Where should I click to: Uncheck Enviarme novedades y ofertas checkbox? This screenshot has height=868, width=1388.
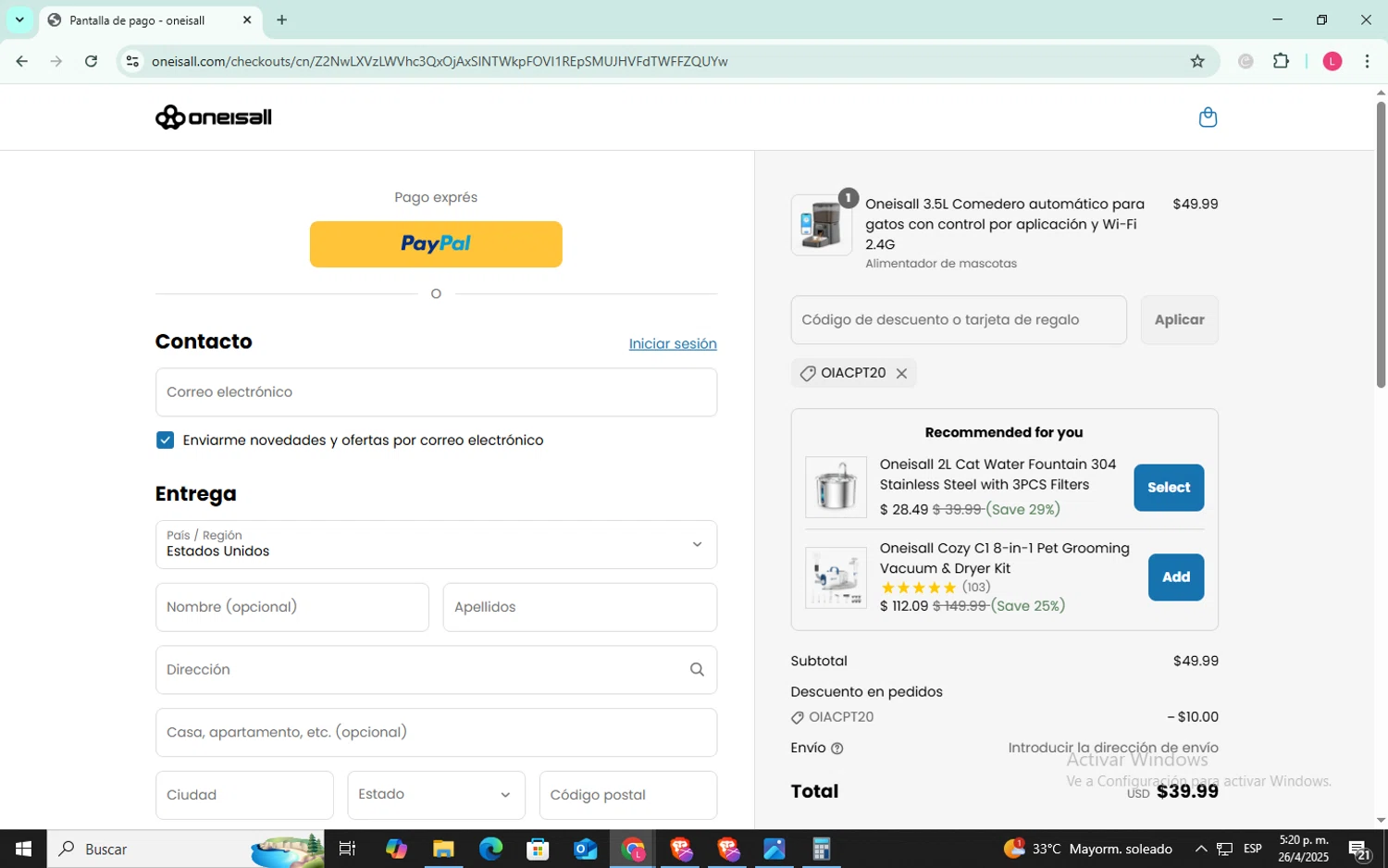tap(166, 440)
